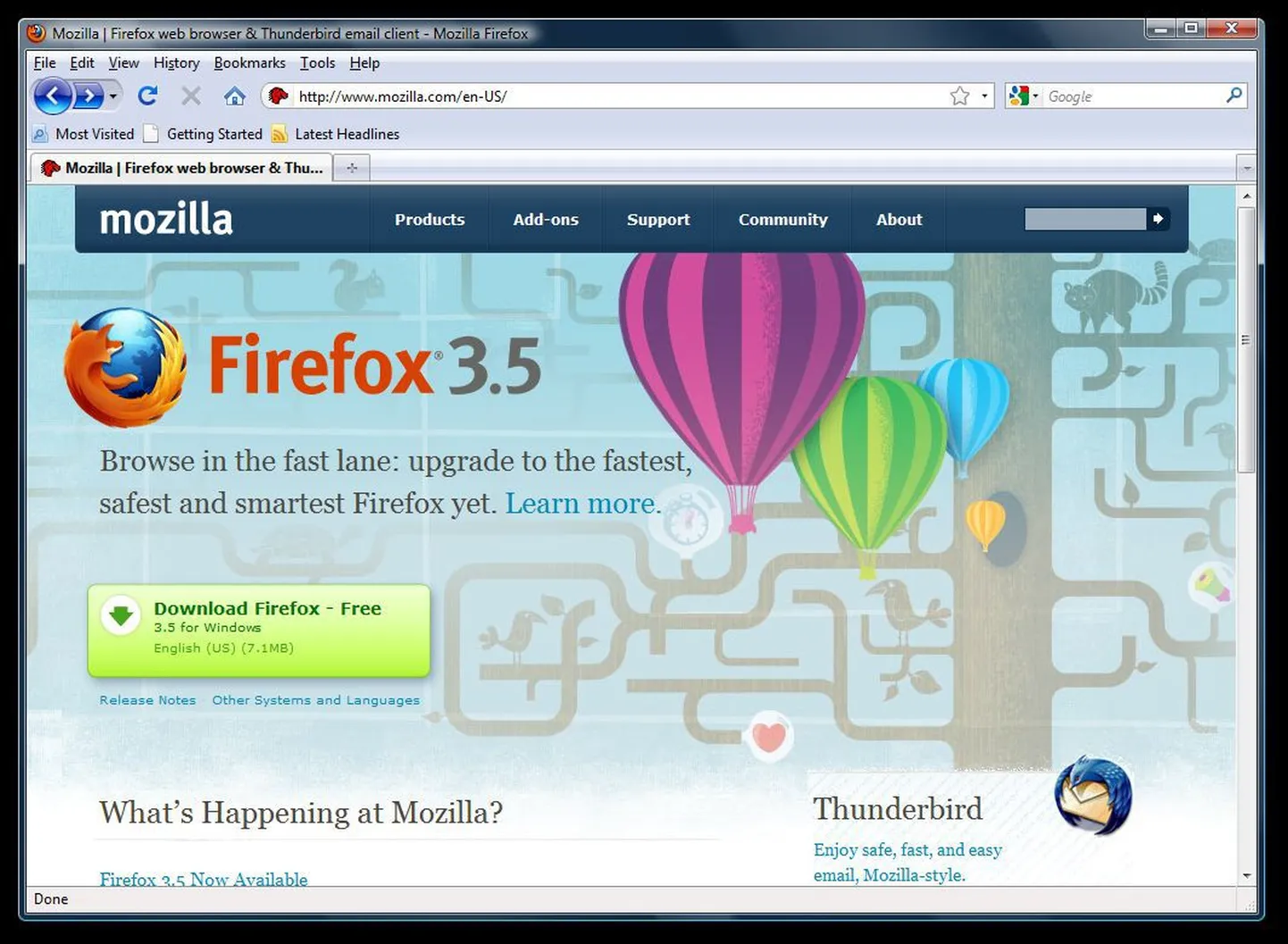Image resolution: width=1288 pixels, height=944 pixels.
Task: Open Getting Started bookmark
Action: click(x=203, y=134)
